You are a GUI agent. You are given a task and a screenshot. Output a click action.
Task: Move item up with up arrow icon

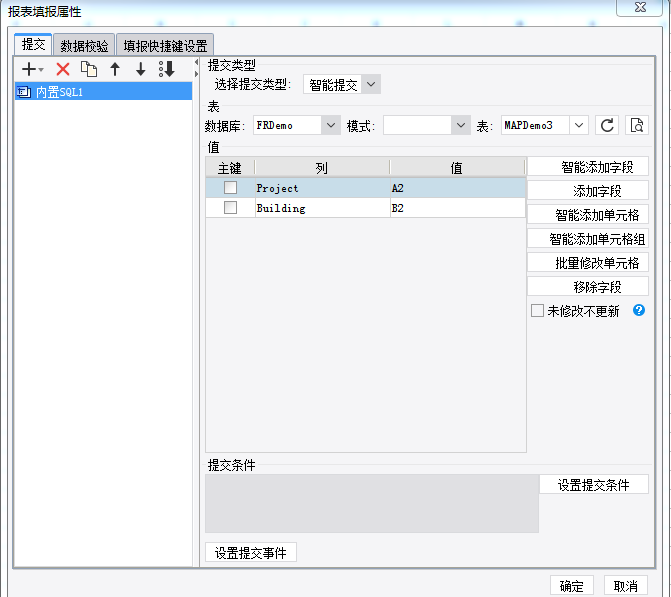coord(115,69)
